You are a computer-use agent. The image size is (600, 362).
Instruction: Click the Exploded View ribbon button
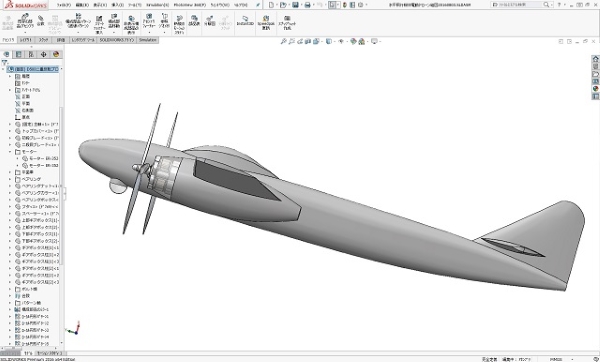[210, 21]
